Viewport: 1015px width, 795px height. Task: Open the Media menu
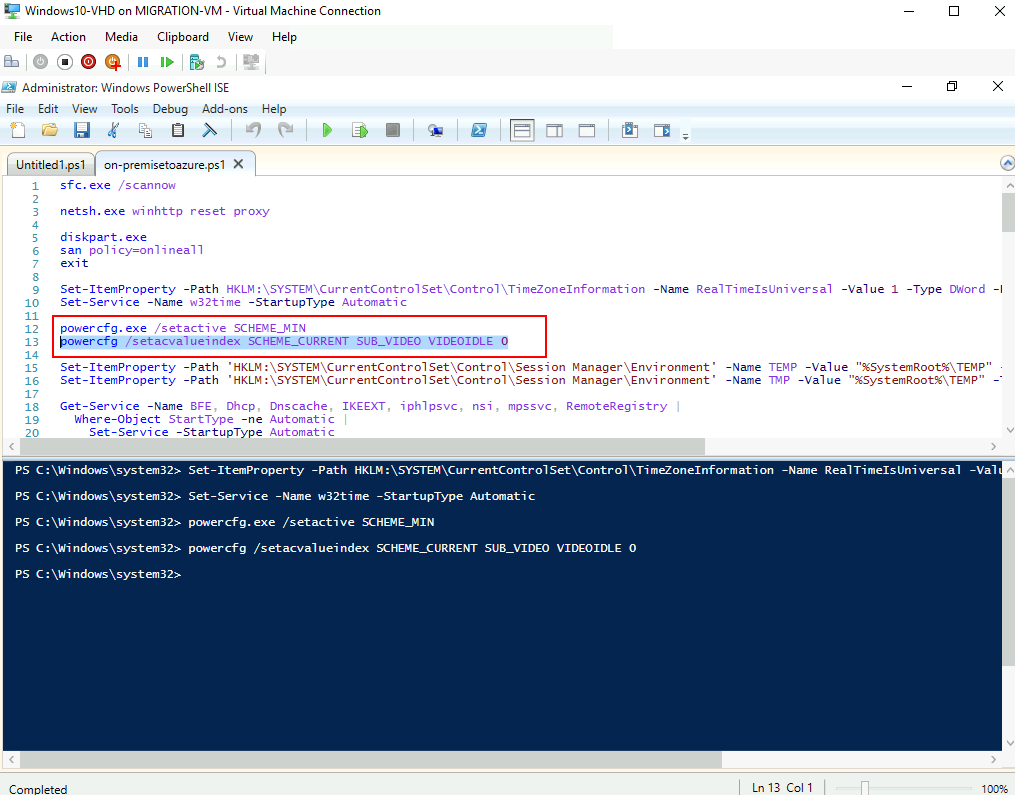(121, 37)
